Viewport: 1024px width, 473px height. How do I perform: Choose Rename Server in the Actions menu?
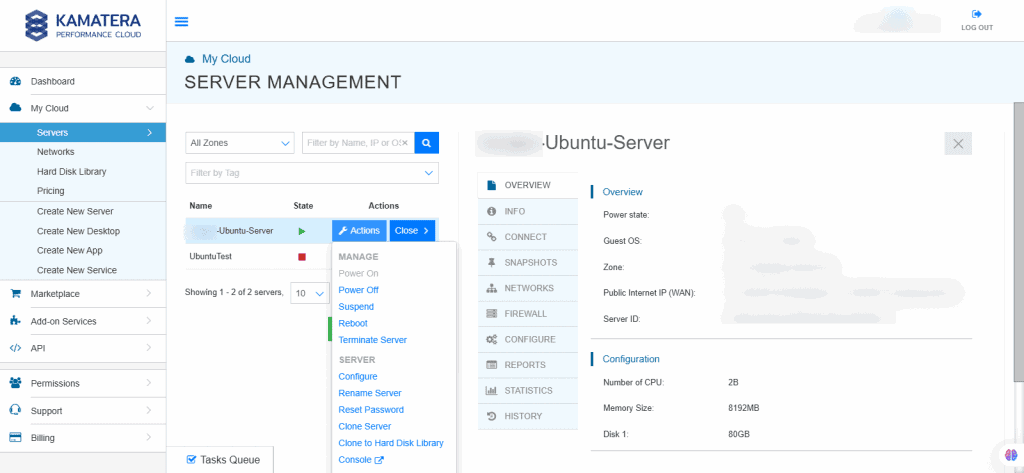[370, 393]
